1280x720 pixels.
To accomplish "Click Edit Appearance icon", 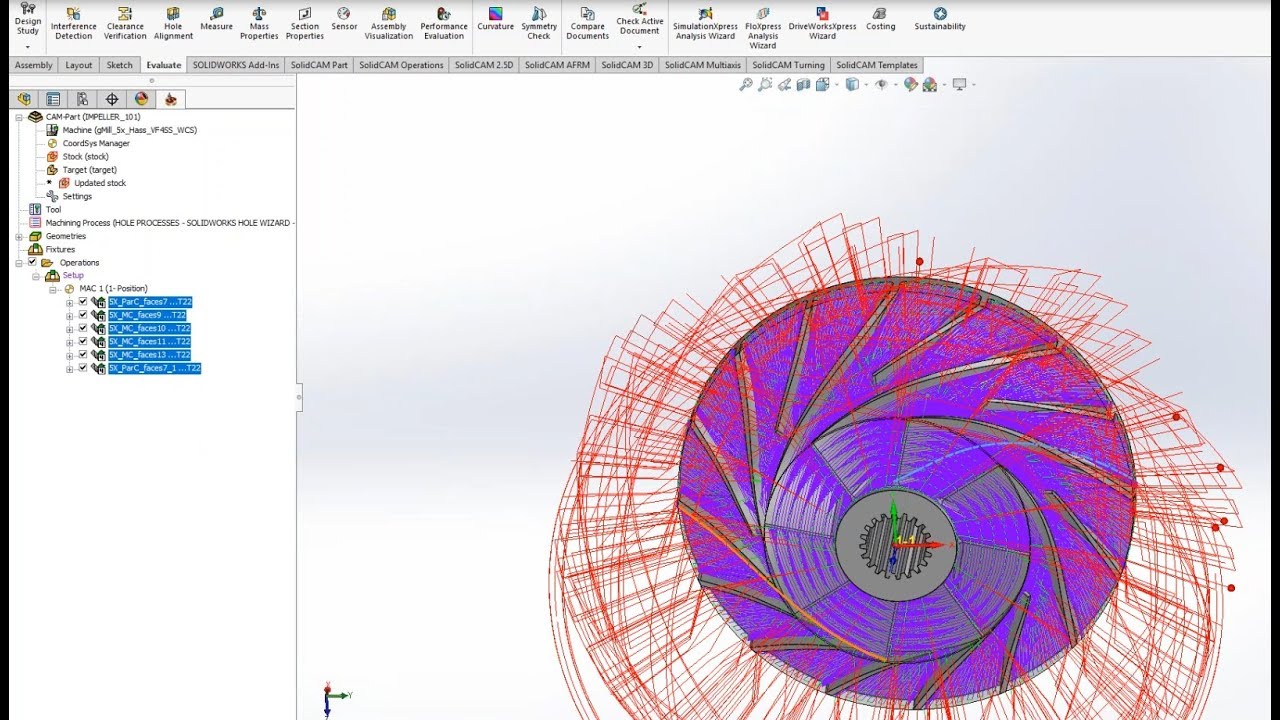I will pyautogui.click(x=910, y=85).
